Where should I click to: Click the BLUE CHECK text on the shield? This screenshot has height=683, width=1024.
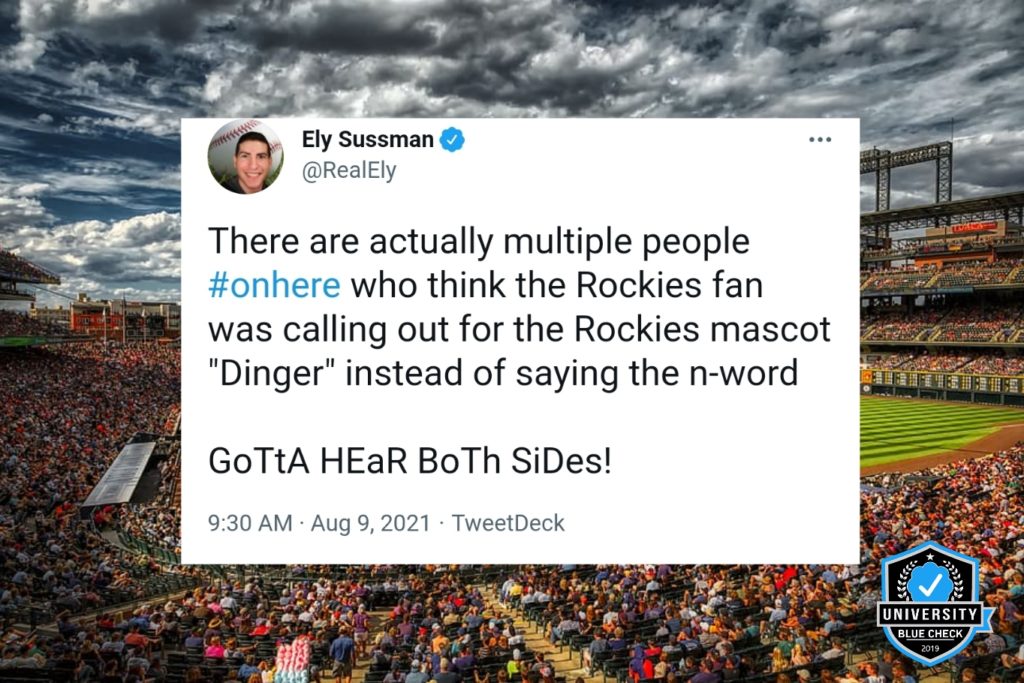[x=930, y=633]
